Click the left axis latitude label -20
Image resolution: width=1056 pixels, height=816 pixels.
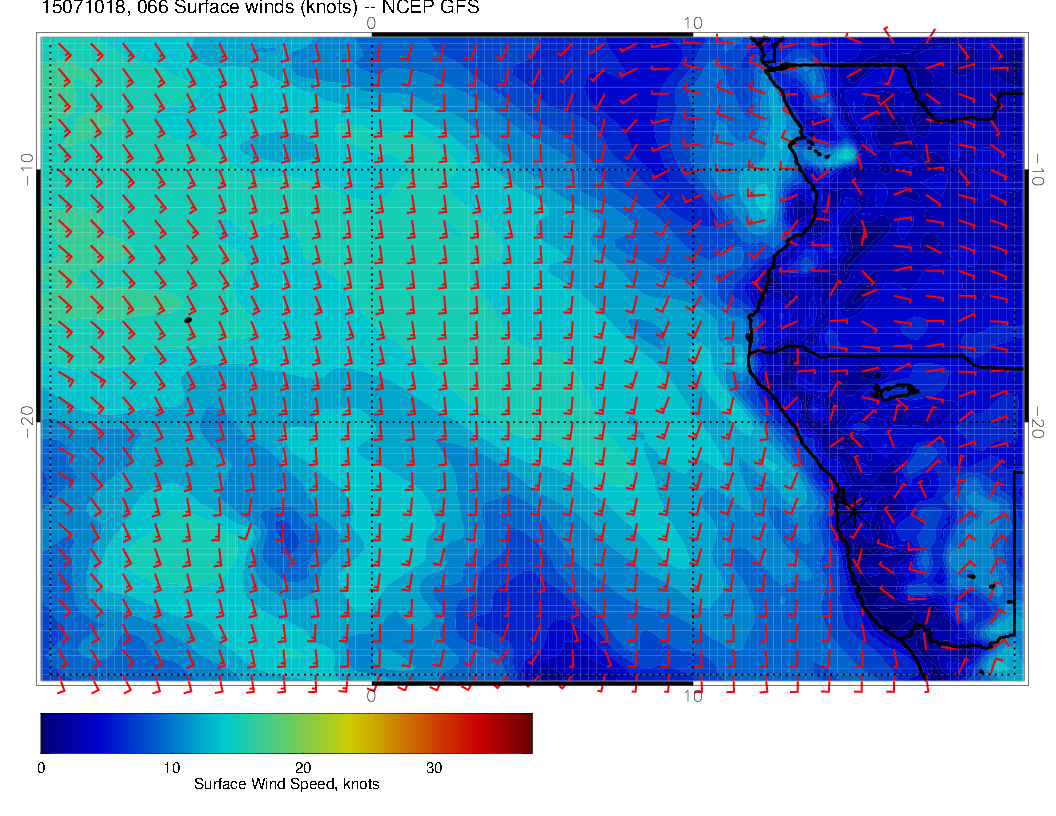(x=27, y=421)
